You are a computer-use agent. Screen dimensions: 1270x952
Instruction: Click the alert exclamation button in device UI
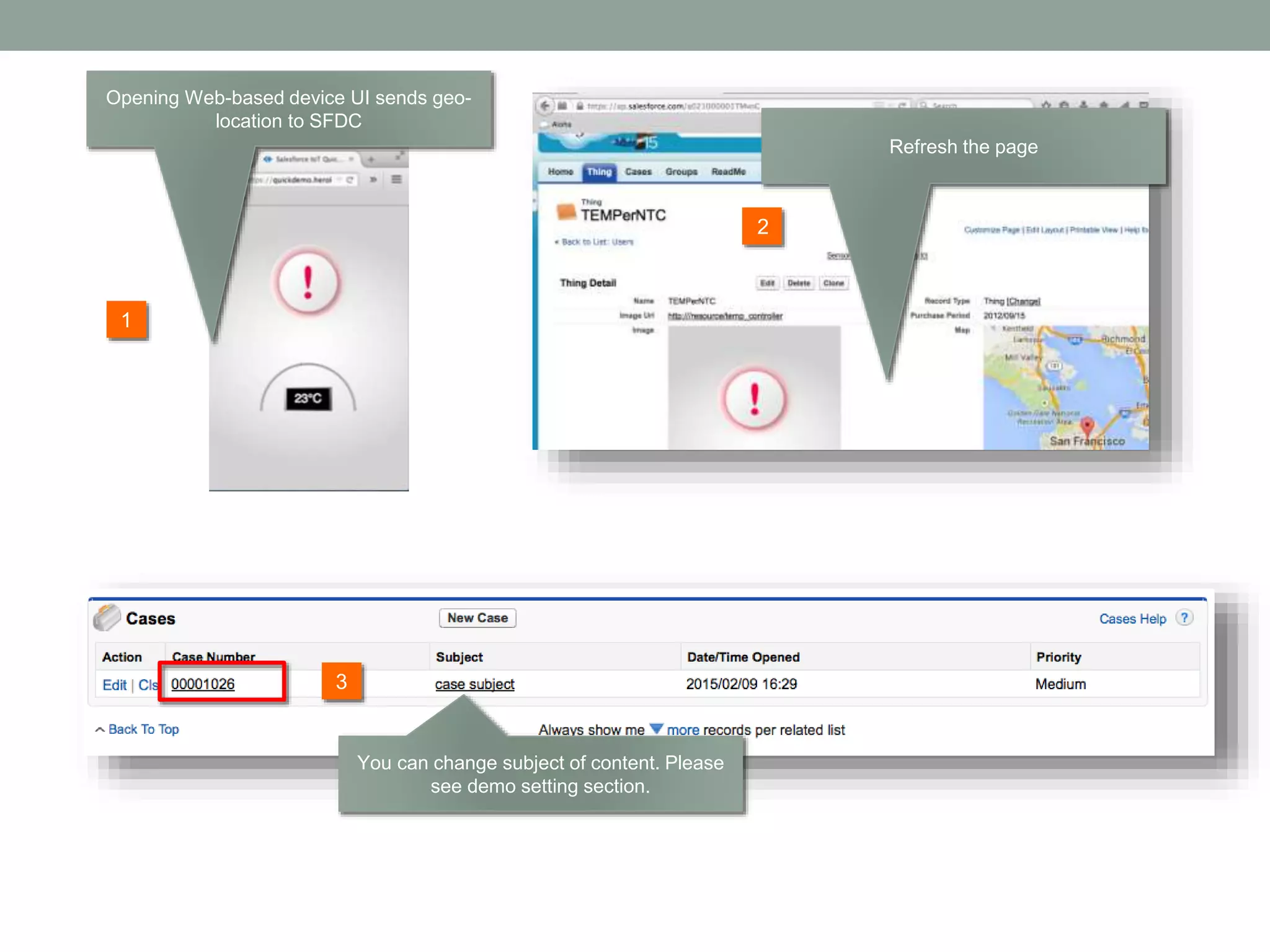click(x=308, y=283)
